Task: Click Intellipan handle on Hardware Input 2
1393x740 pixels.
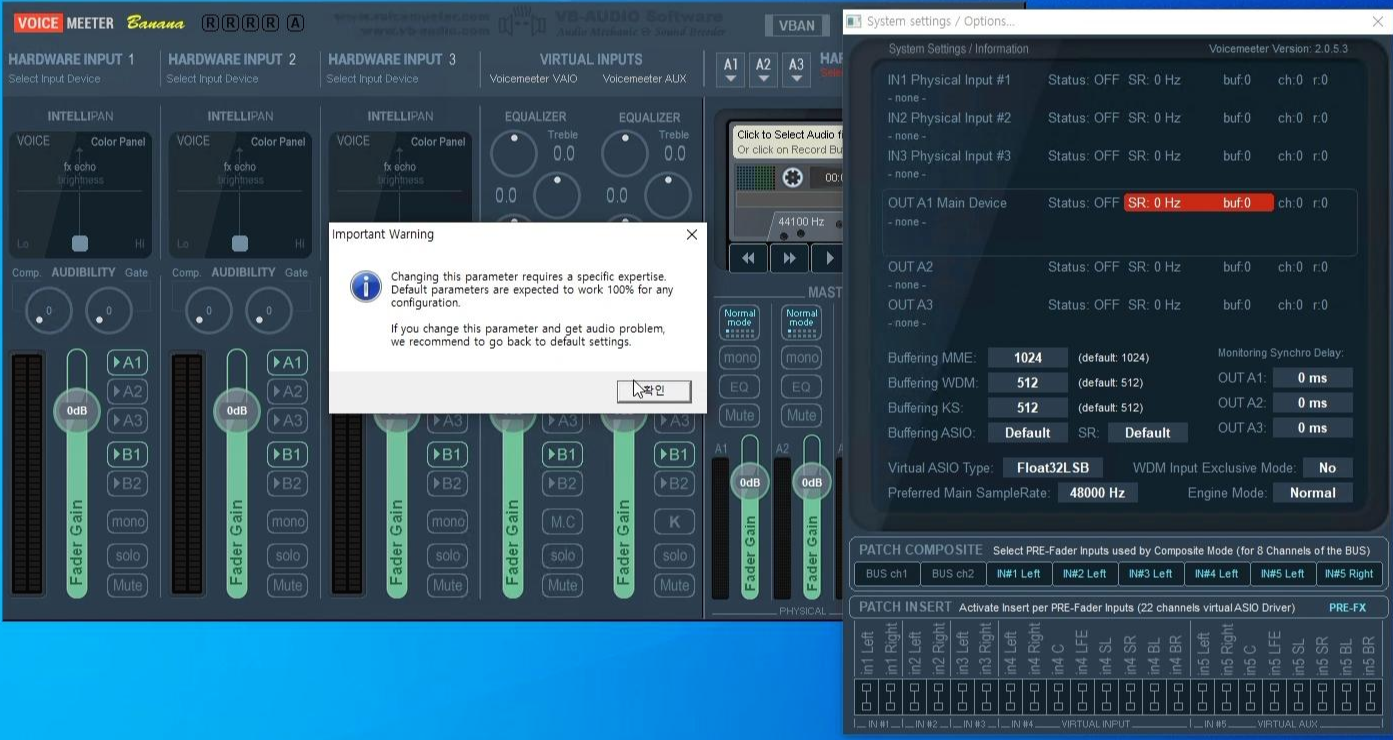Action: 240,243
